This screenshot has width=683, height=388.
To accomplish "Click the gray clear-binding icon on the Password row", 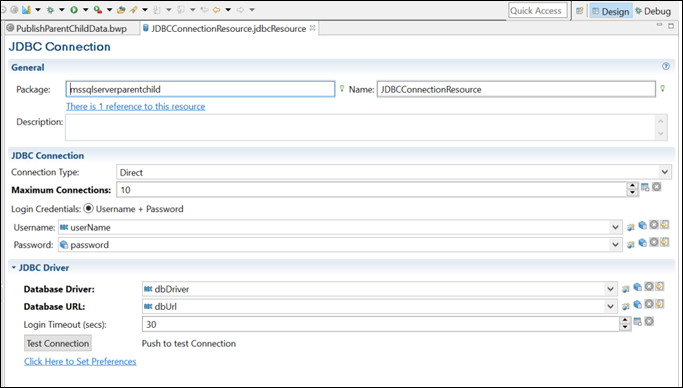I will (x=653, y=242).
